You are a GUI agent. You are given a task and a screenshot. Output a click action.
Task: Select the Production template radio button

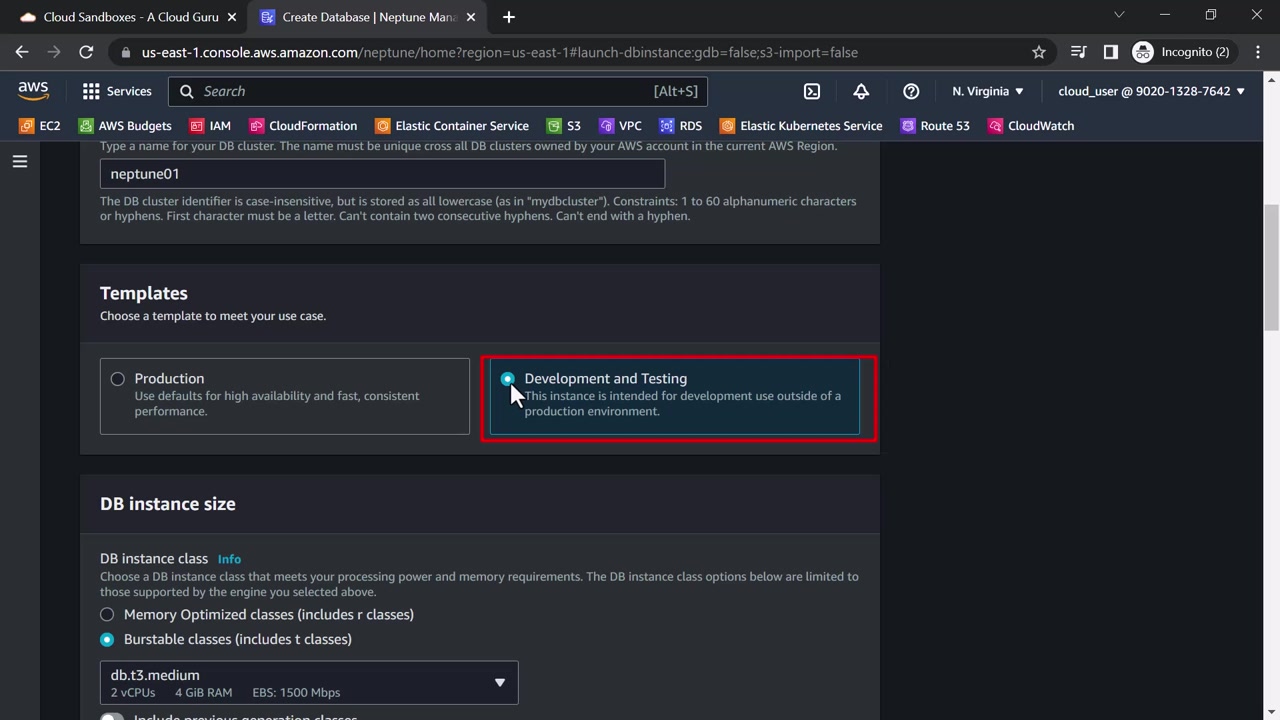click(118, 379)
